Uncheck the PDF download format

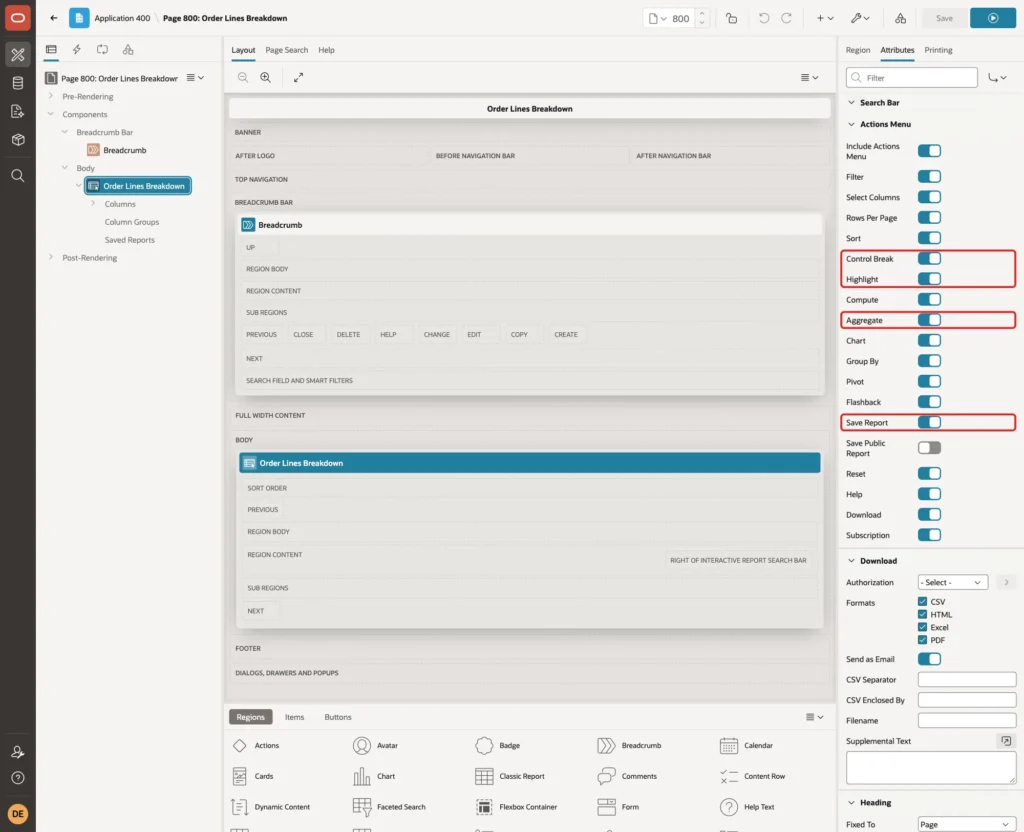pyautogui.click(x=922, y=640)
